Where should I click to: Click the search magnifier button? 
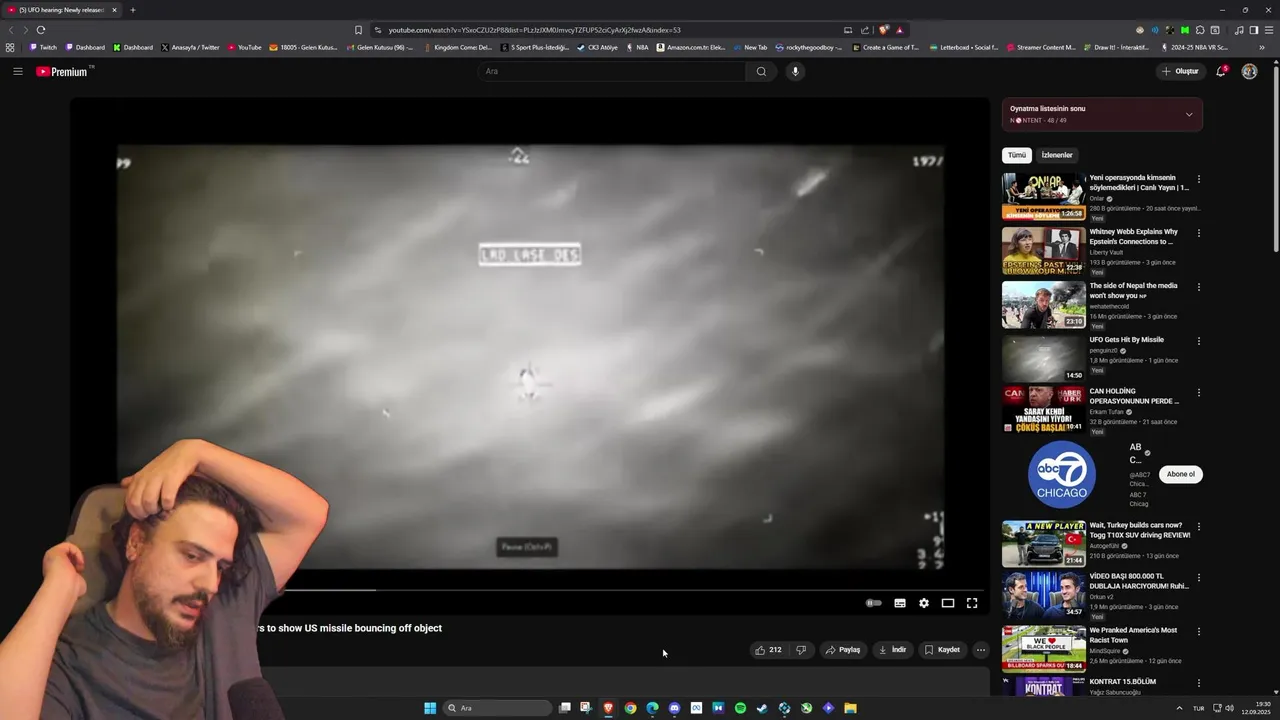tap(761, 71)
